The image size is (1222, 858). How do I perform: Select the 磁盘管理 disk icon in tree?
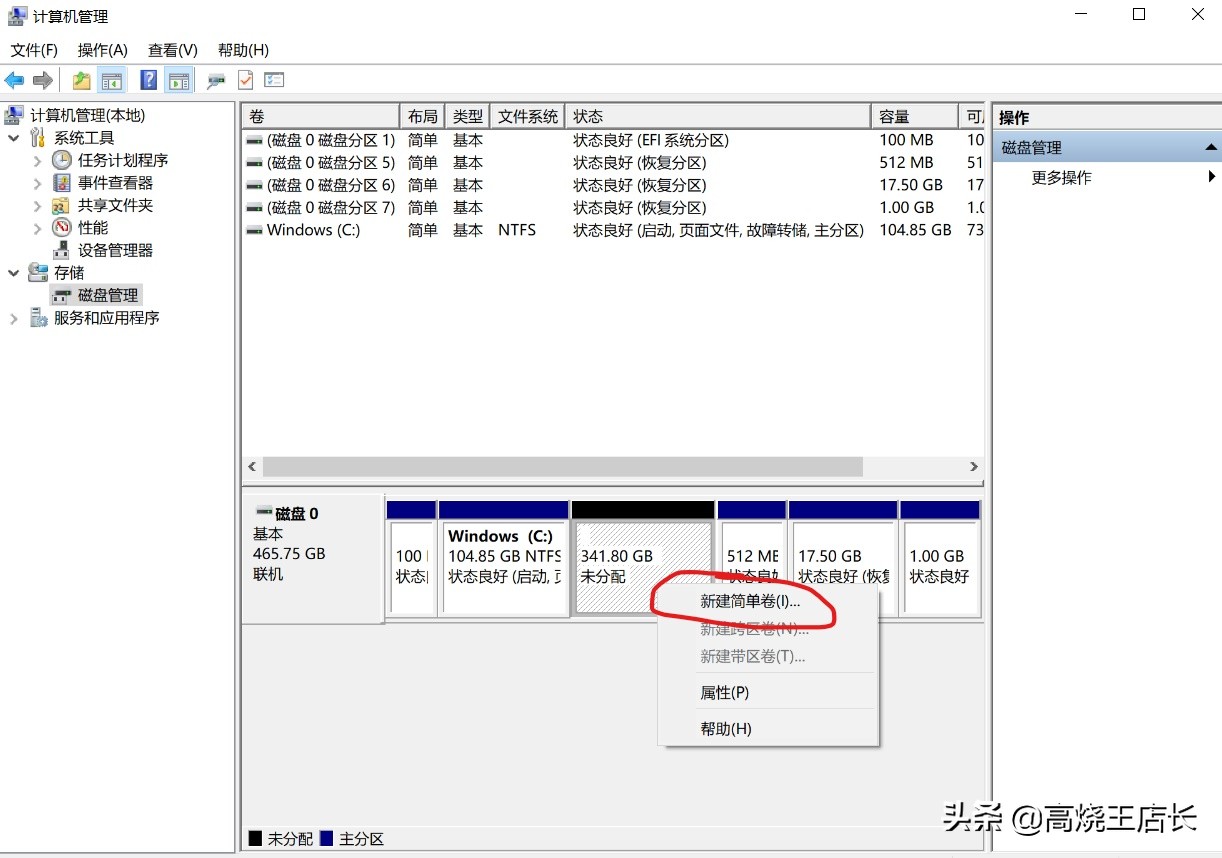coord(62,295)
